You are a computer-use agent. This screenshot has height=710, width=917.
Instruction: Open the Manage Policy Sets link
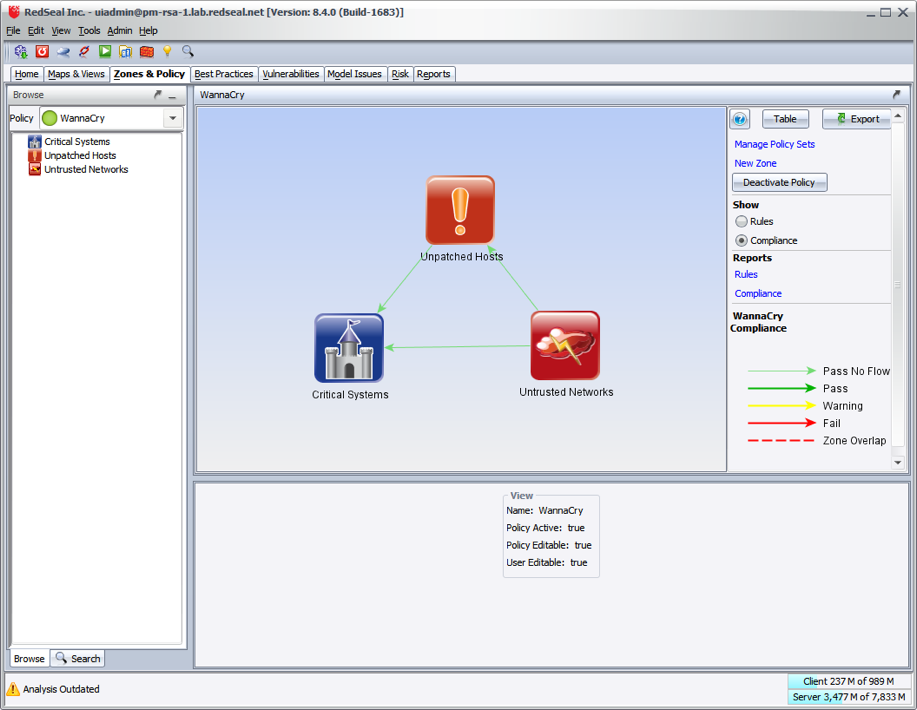click(x=774, y=144)
